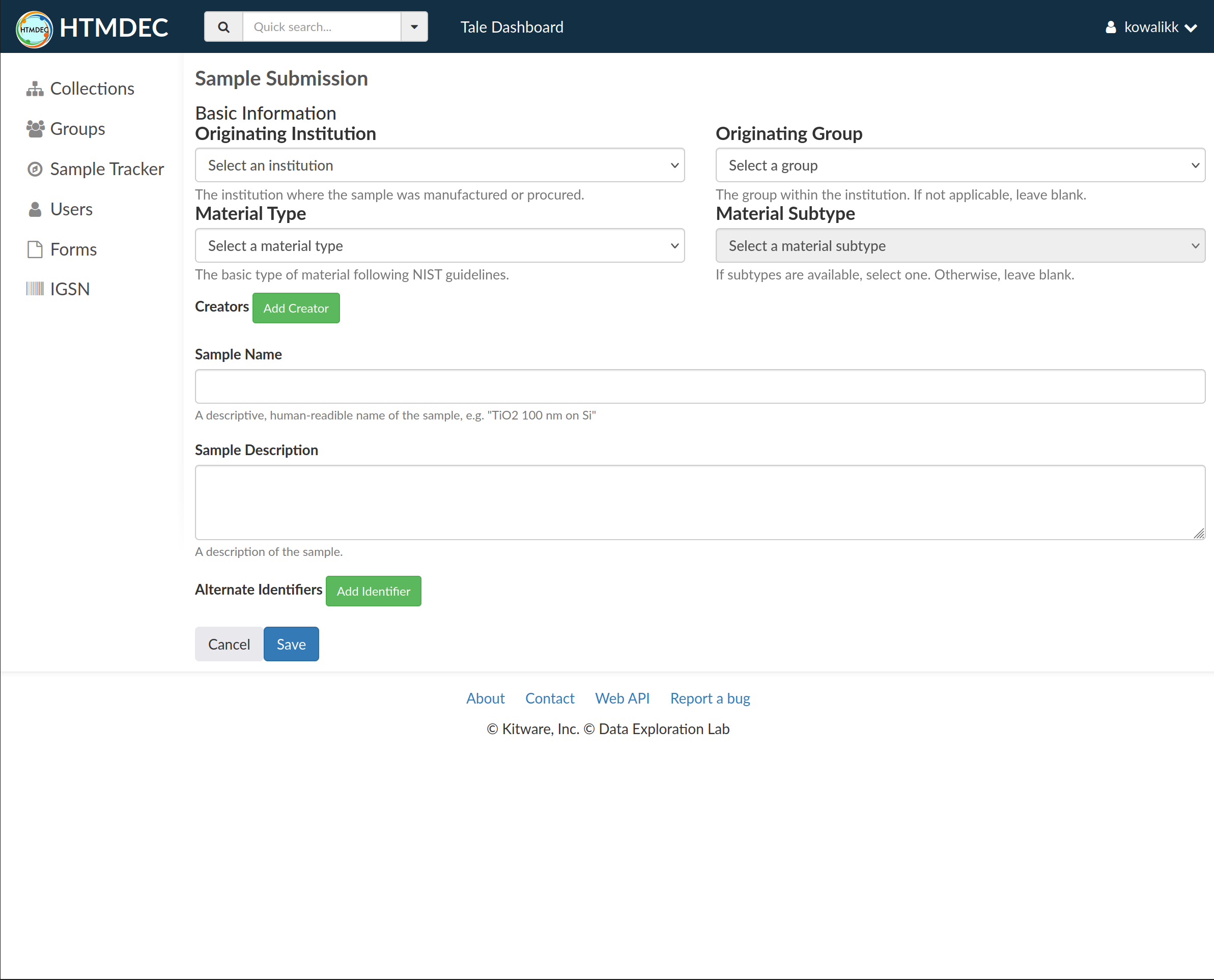1214x980 pixels.
Task: Click the Forms document icon
Action: (35, 249)
